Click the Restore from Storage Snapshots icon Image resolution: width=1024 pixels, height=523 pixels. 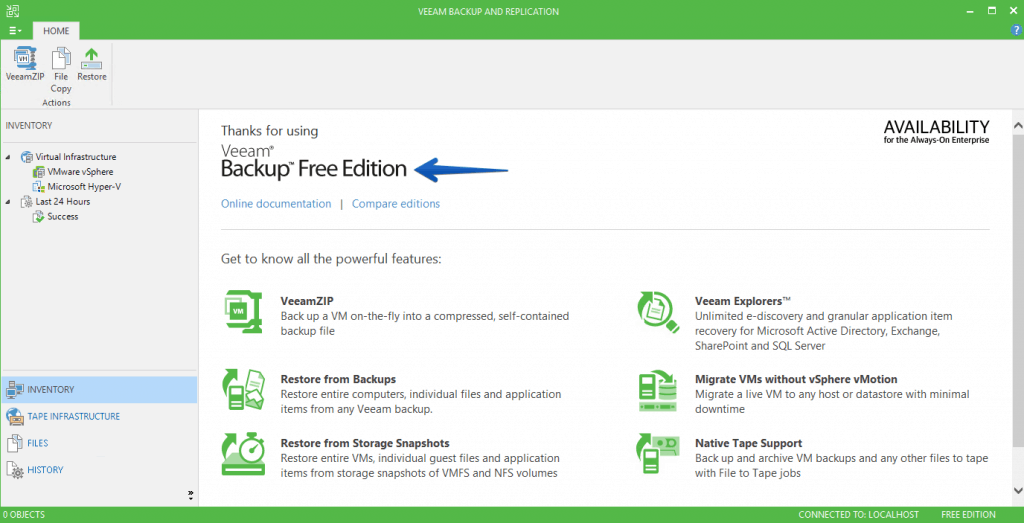coord(243,455)
